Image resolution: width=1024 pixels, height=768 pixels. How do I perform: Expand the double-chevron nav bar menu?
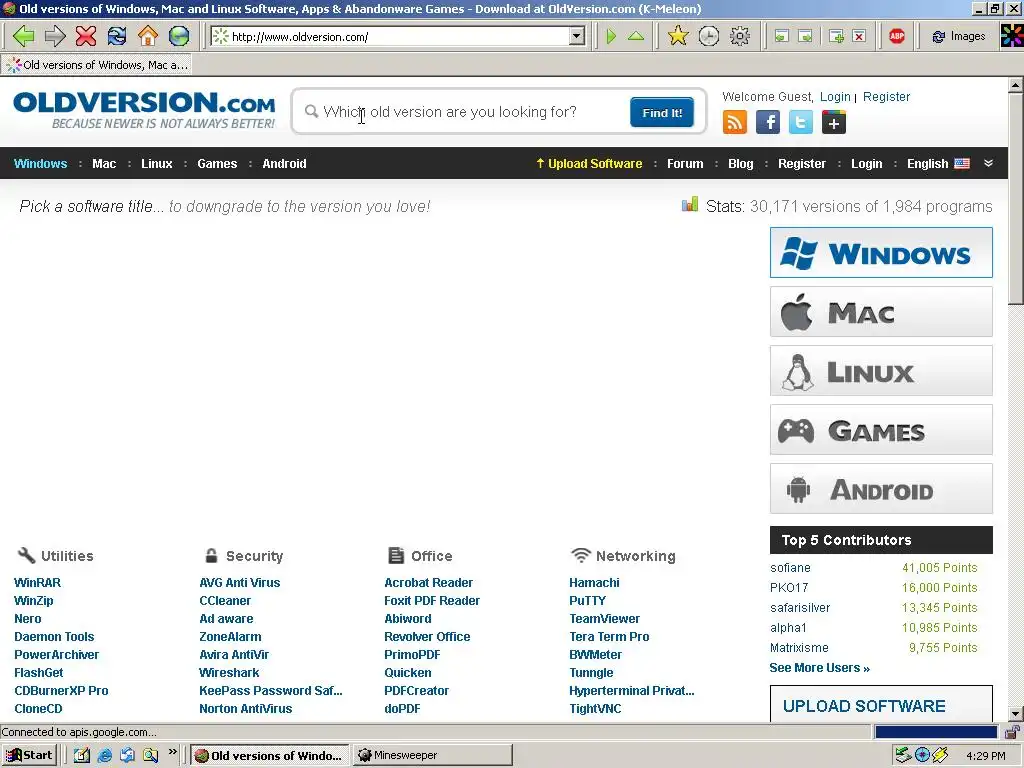pos(988,163)
